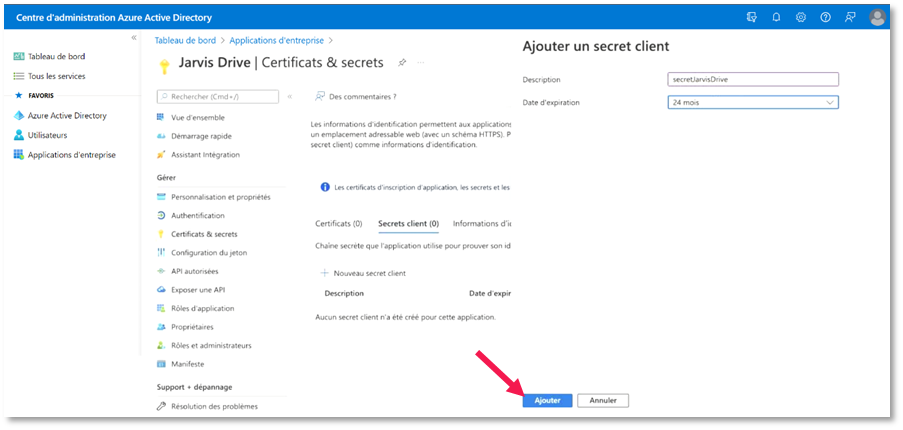Open Cloud Shell icon in top bar
Viewport: 903px width, 430px height.
tap(751, 17)
